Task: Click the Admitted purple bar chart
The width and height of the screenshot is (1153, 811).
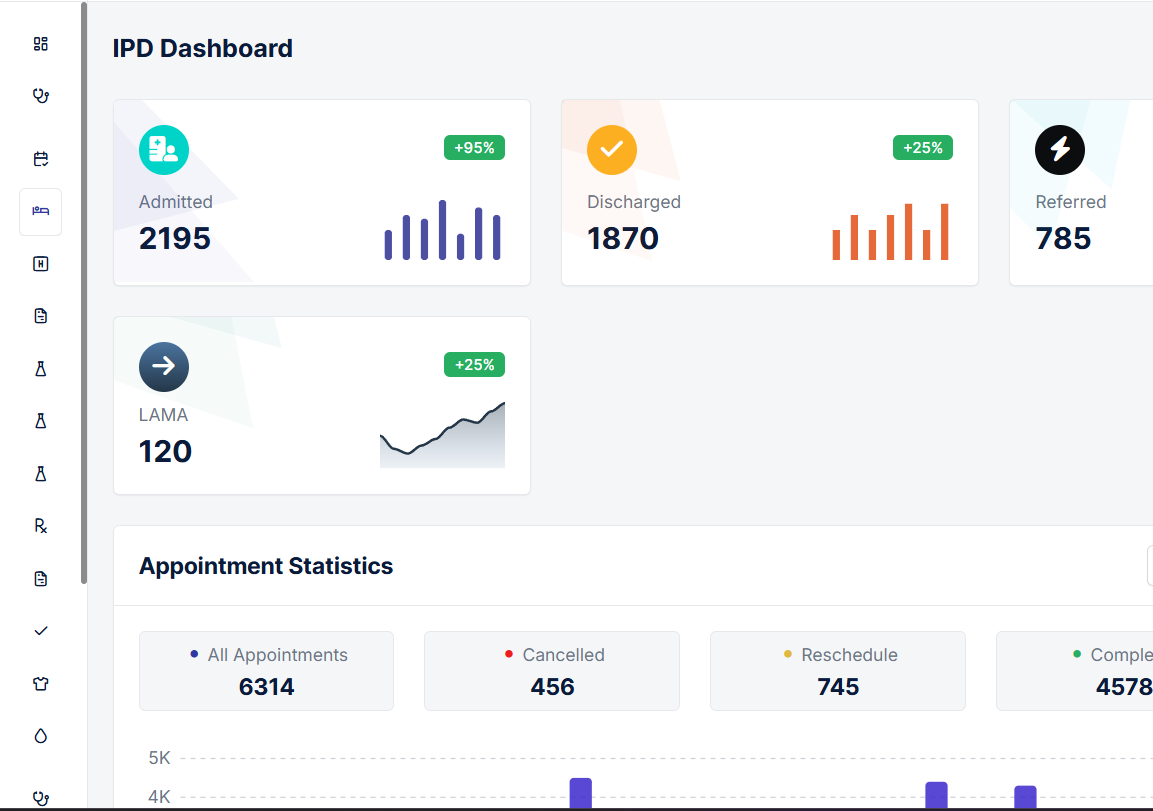Action: (442, 231)
